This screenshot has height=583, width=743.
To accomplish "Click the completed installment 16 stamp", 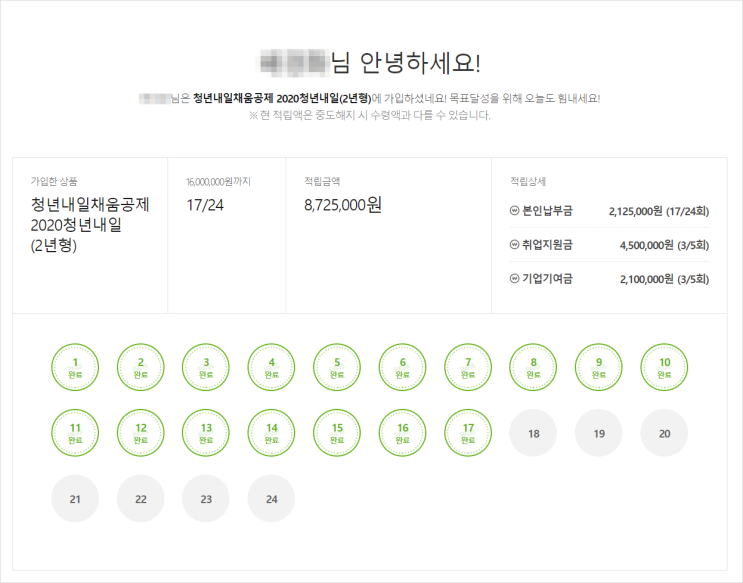I will coord(402,433).
